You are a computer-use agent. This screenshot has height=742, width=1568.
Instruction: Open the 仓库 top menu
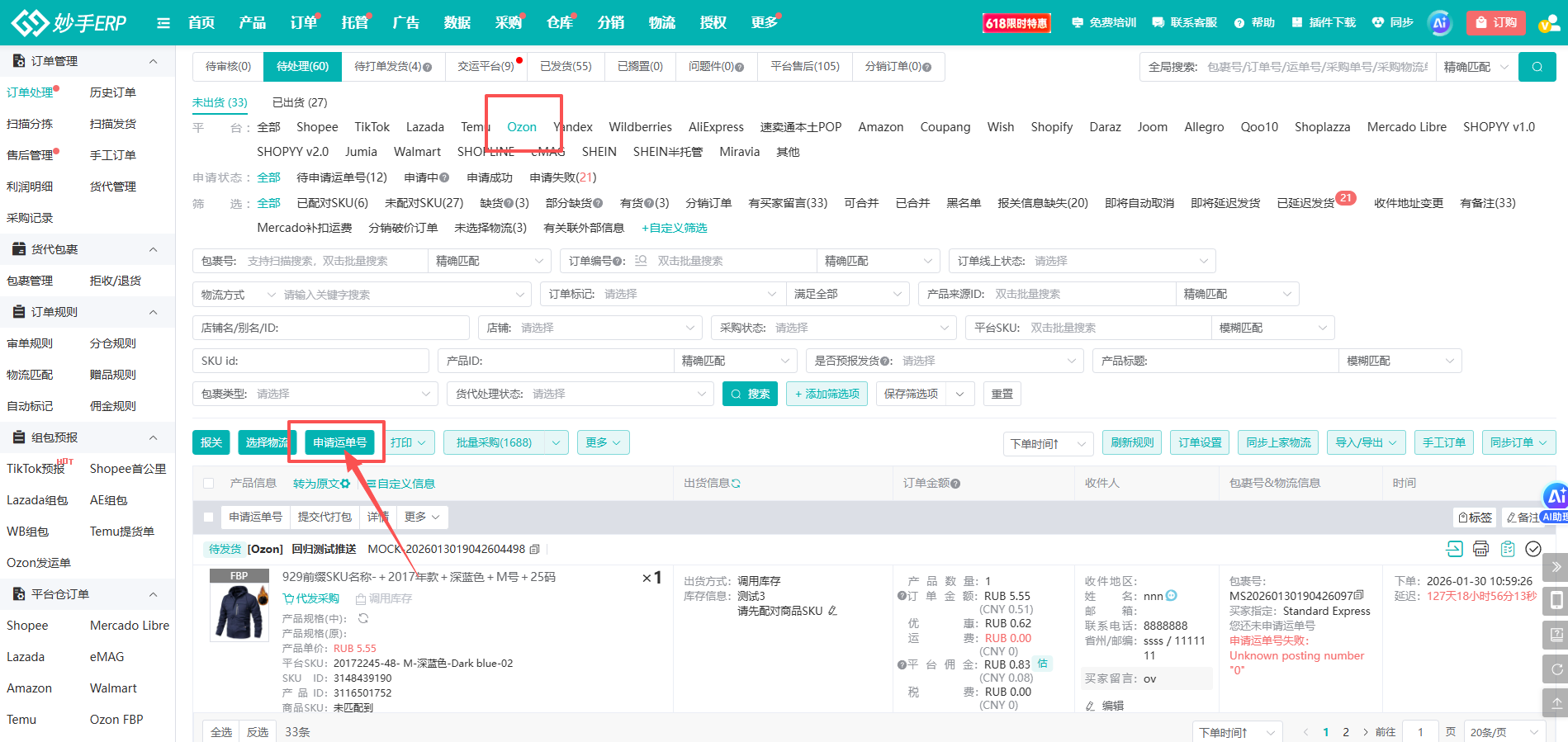click(x=560, y=23)
